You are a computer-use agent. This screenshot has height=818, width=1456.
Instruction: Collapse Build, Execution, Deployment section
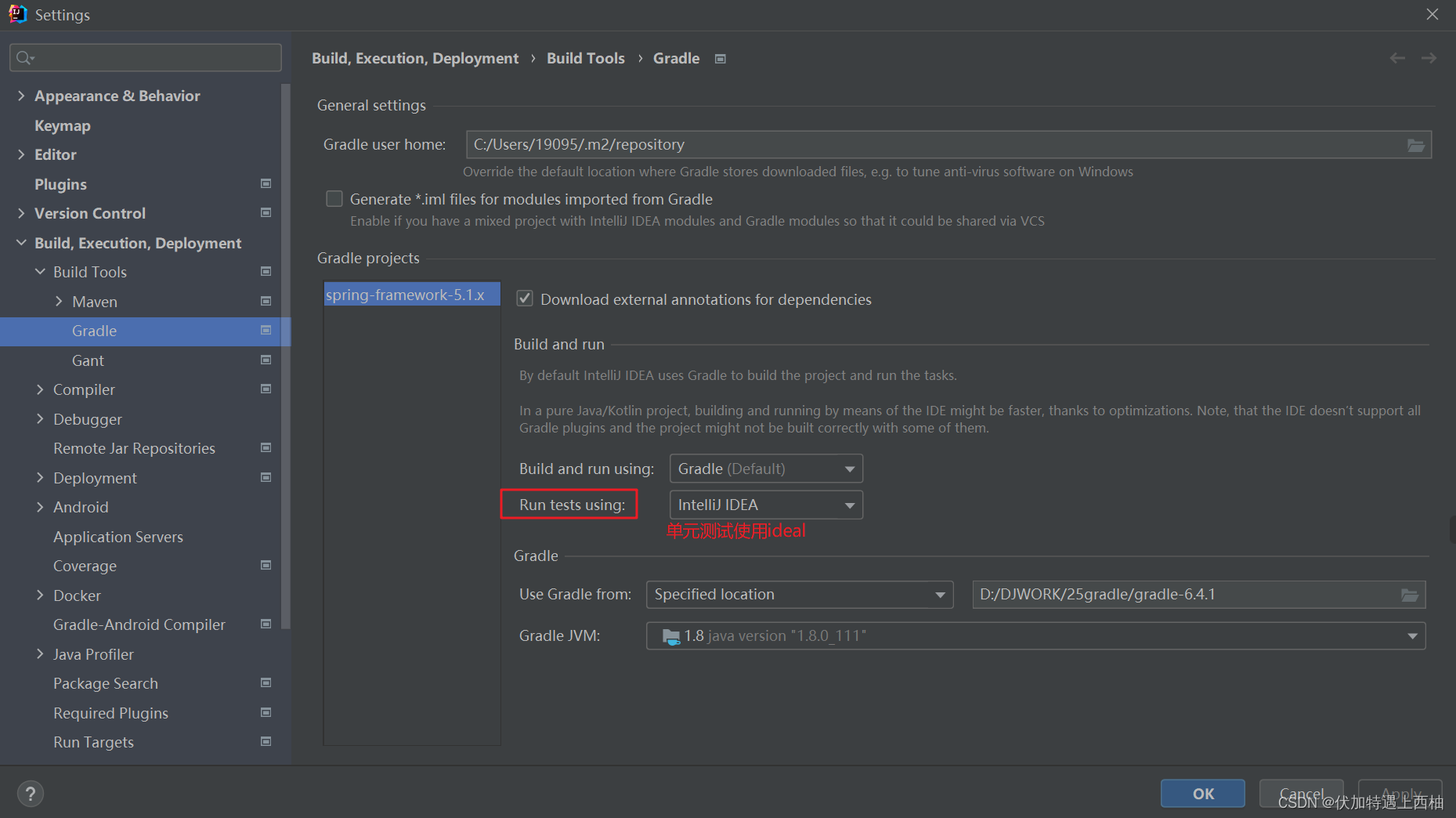tap(21, 243)
